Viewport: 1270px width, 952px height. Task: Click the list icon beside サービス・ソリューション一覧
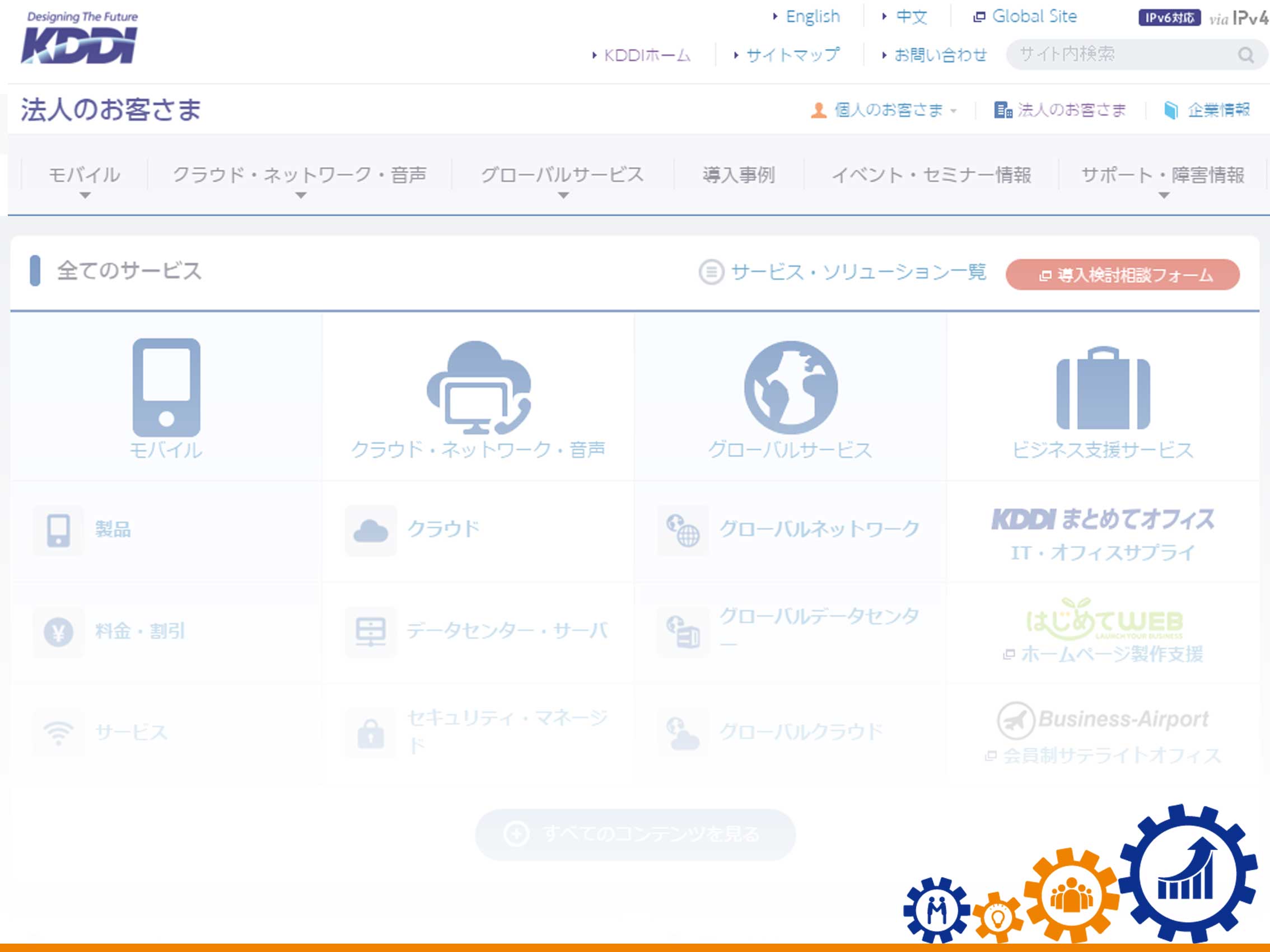pyautogui.click(x=711, y=272)
